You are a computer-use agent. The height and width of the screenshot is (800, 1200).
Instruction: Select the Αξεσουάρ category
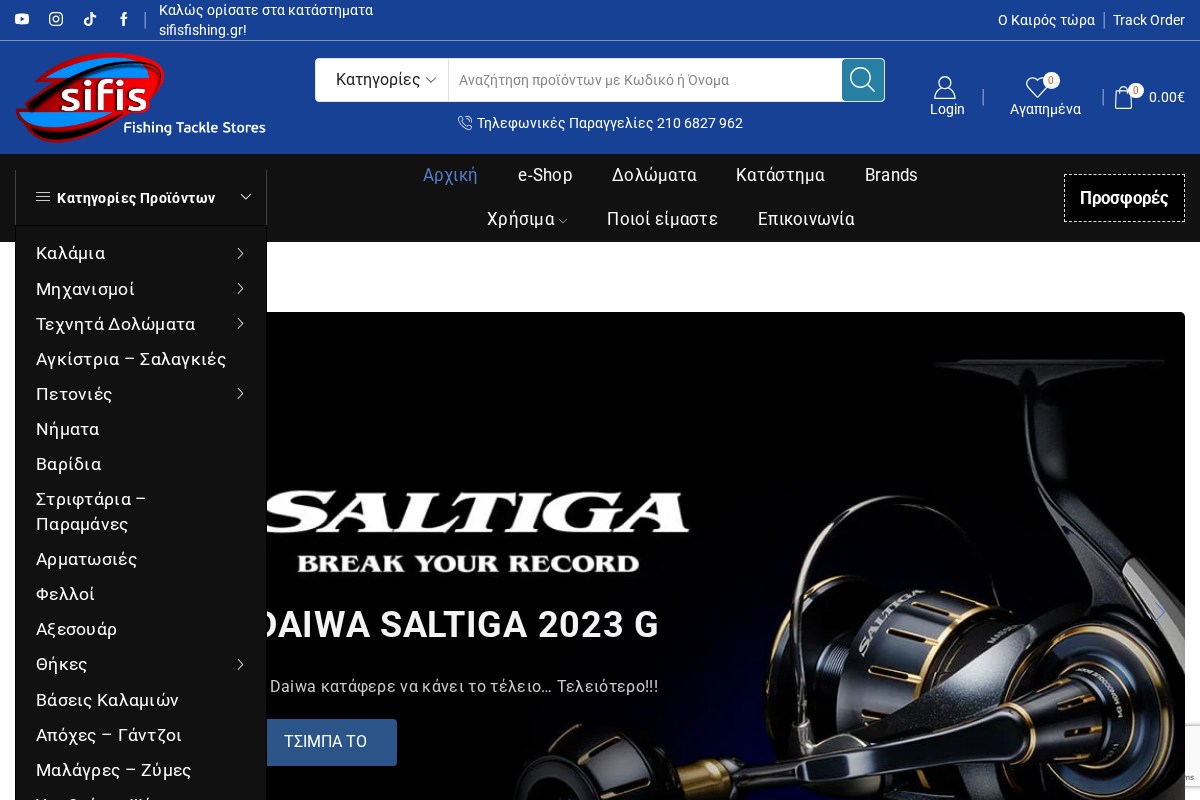77,629
